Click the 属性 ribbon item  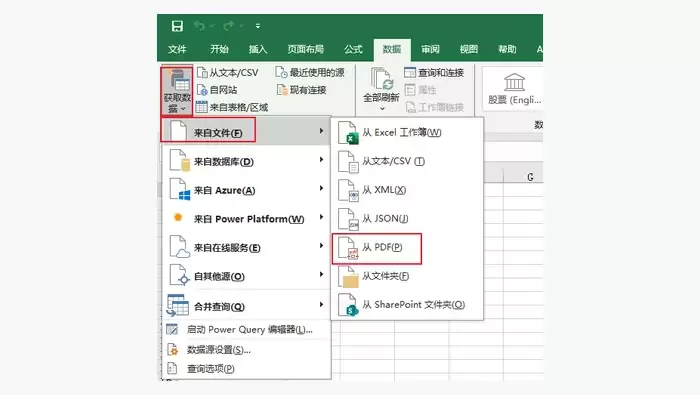point(421,90)
